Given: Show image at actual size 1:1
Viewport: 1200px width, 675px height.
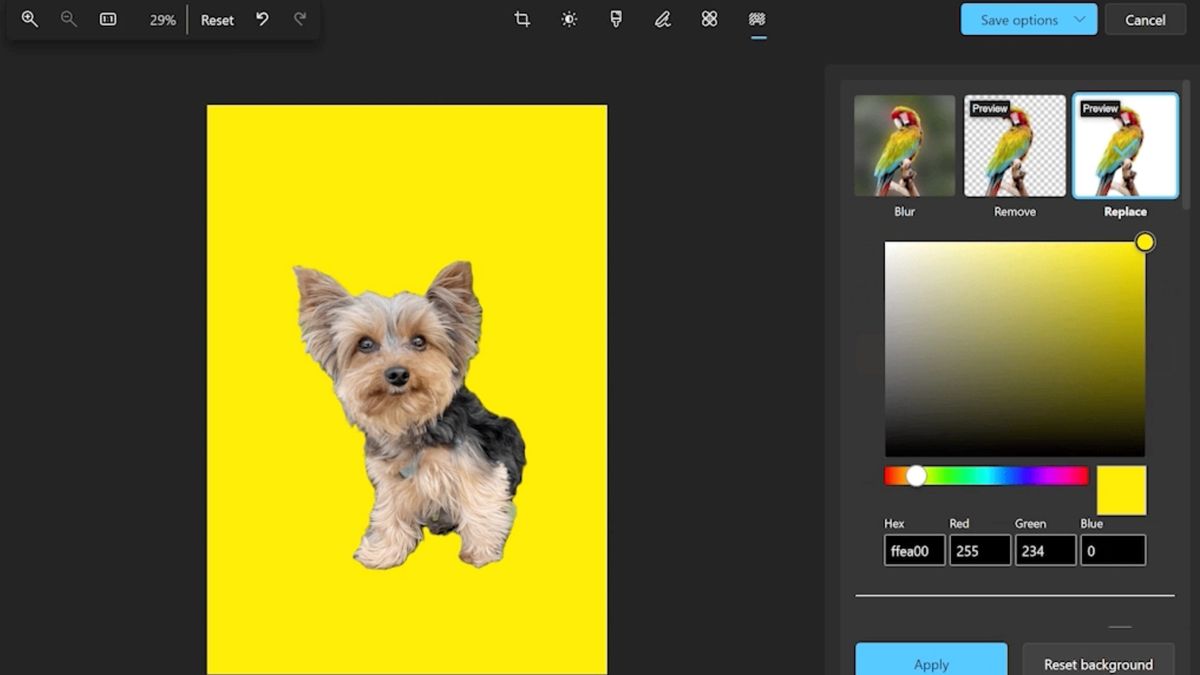Looking at the screenshot, I should [108, 19].
